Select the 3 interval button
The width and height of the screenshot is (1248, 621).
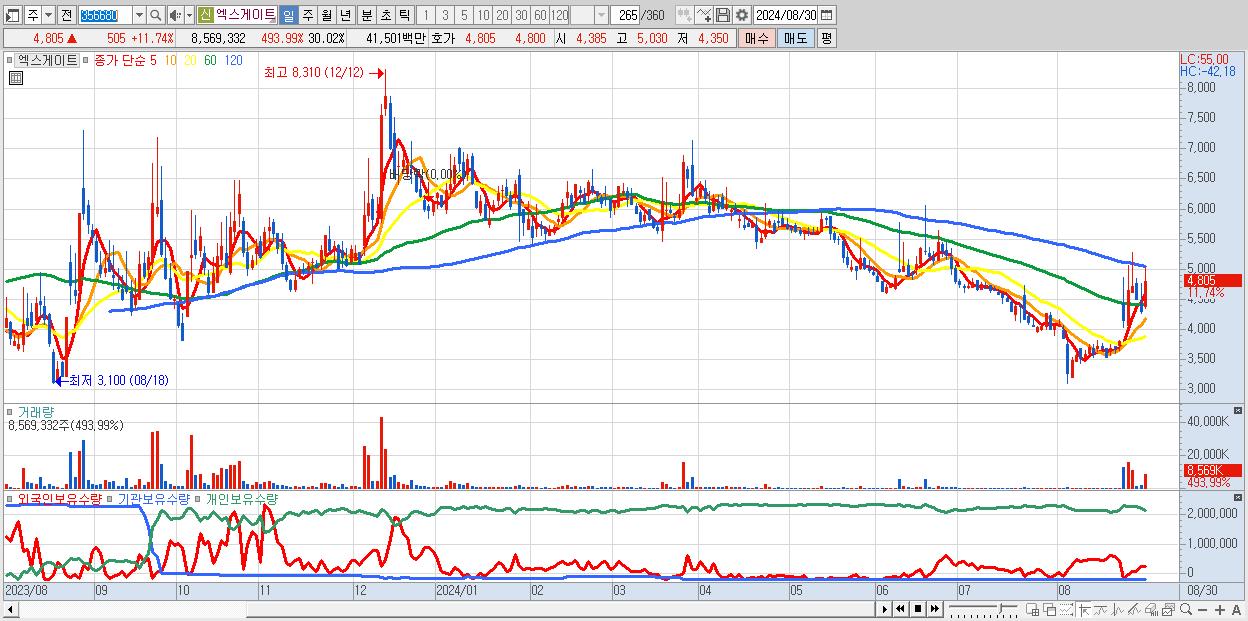(x=445, y=15)
